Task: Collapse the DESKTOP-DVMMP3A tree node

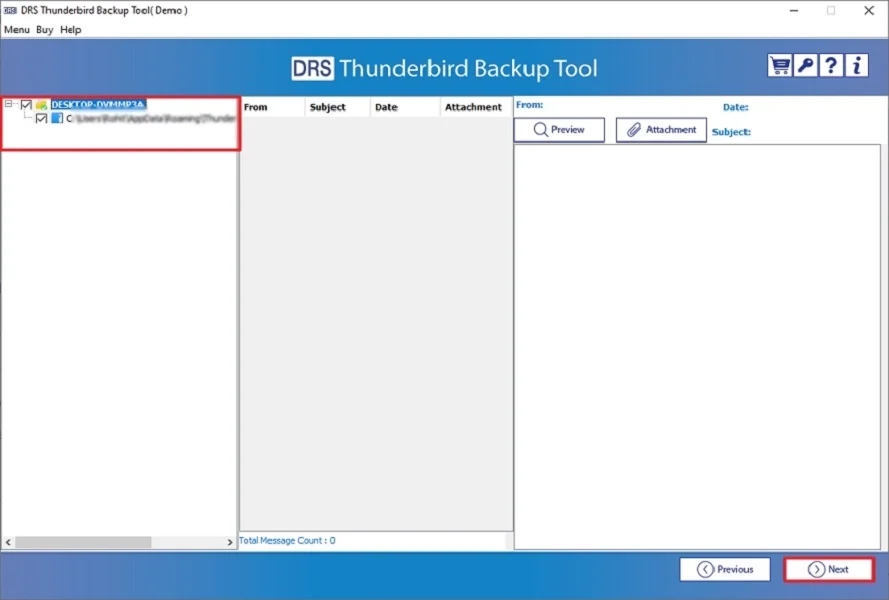Action: (9, 104)
